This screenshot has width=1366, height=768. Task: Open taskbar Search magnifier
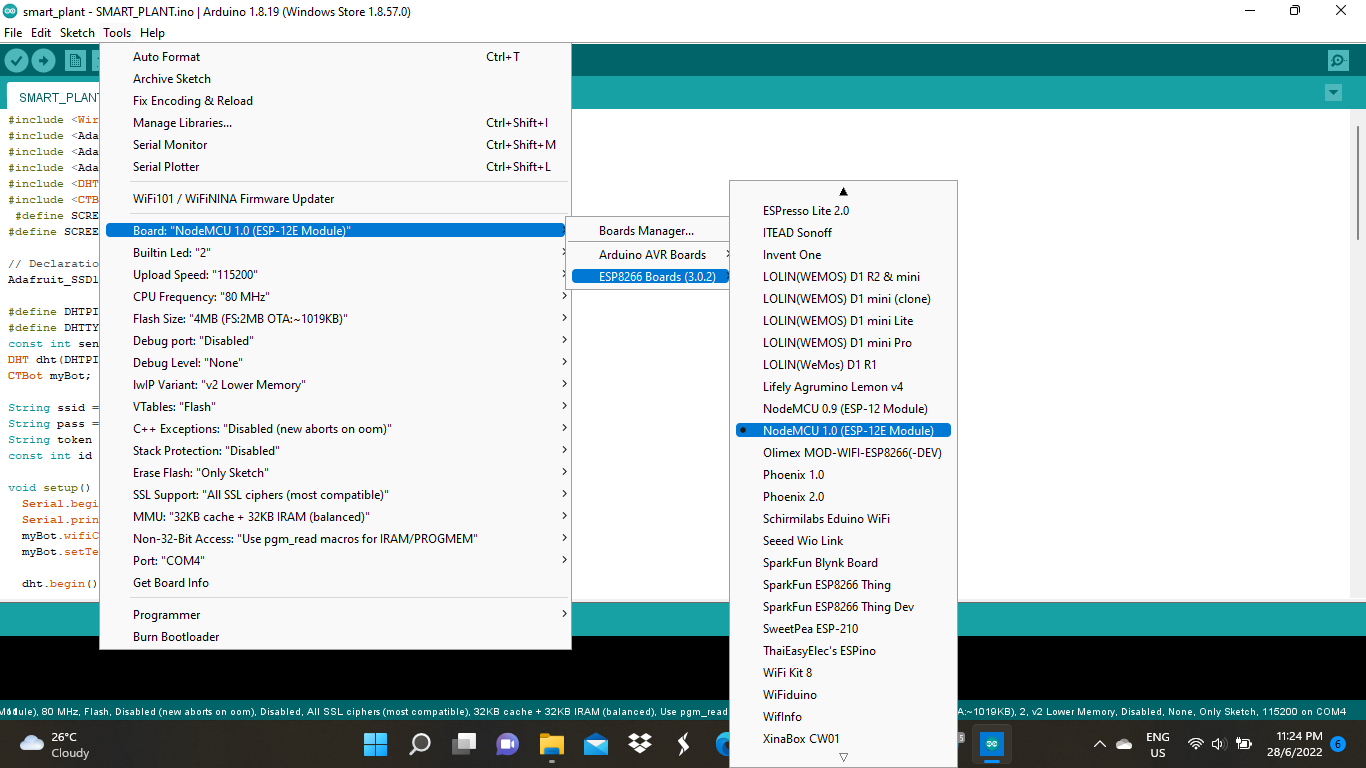[420, 744]
